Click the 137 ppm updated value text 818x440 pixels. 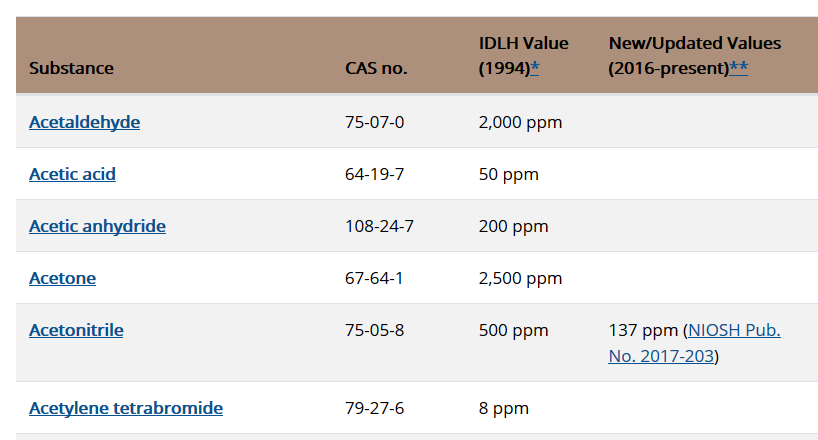tap(642, 330)
